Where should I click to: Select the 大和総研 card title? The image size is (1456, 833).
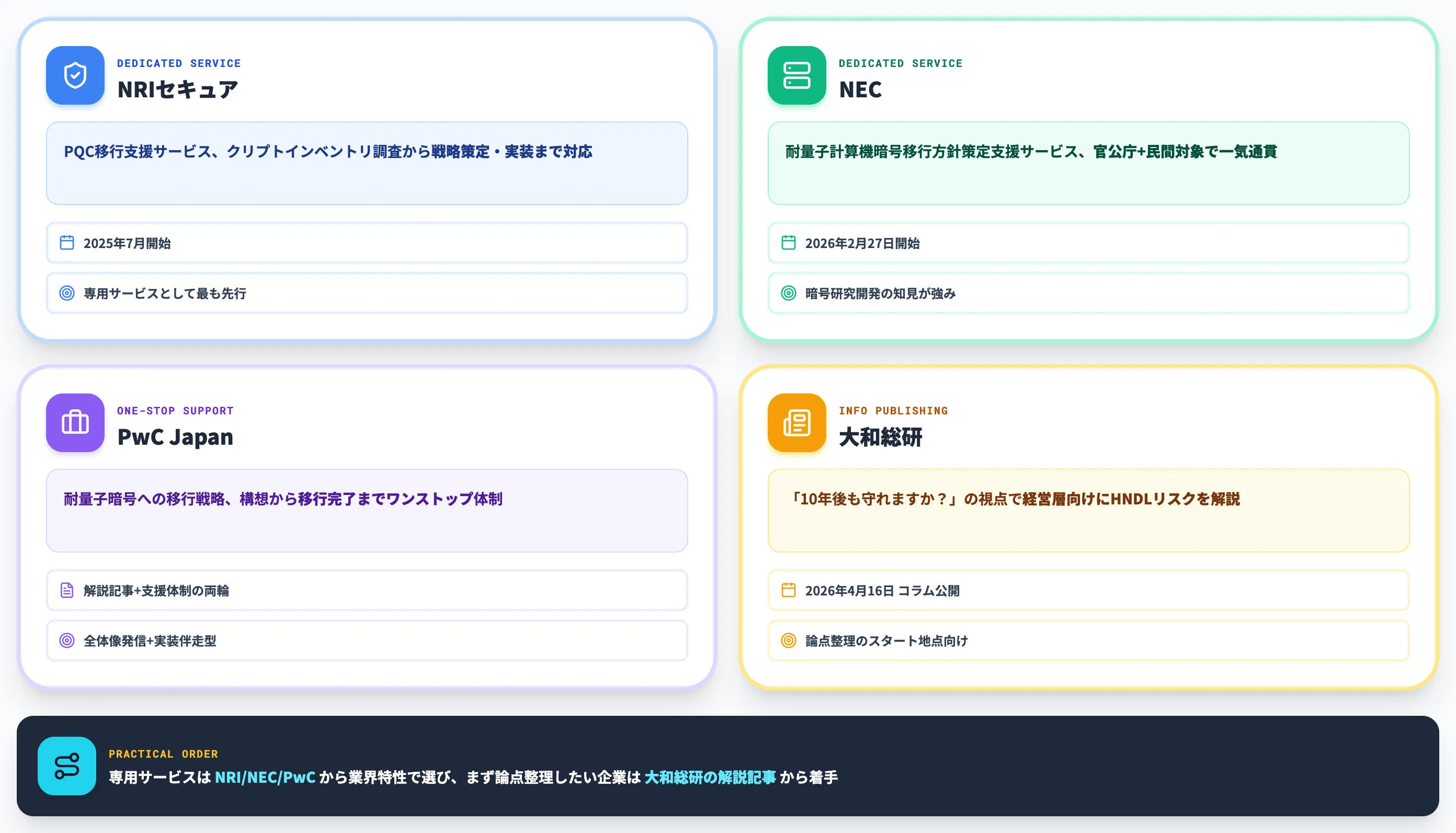(x=880, y=437)
